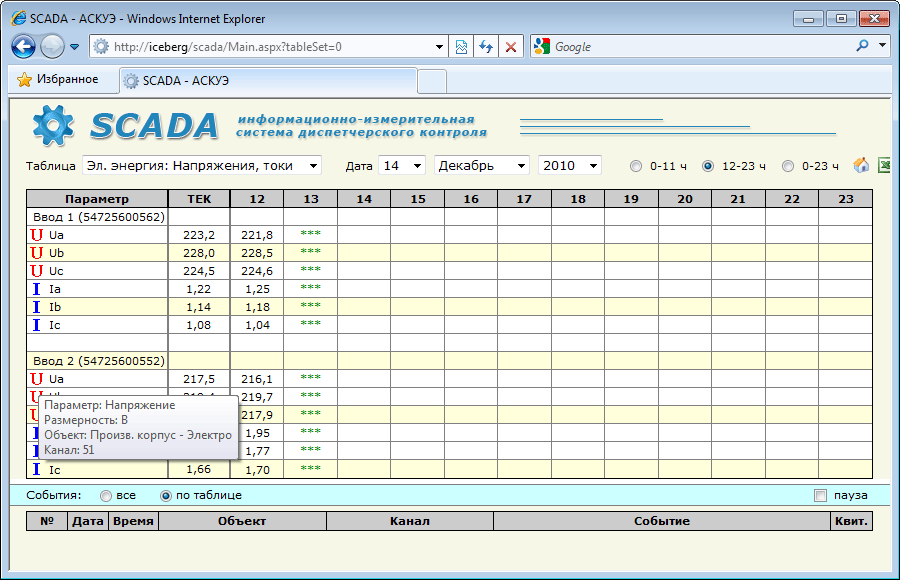Click hour 12 value 1,70 for Ввод 2 Ic
Image resolution: width=900 pixels, height=580 pixels.
257,470
